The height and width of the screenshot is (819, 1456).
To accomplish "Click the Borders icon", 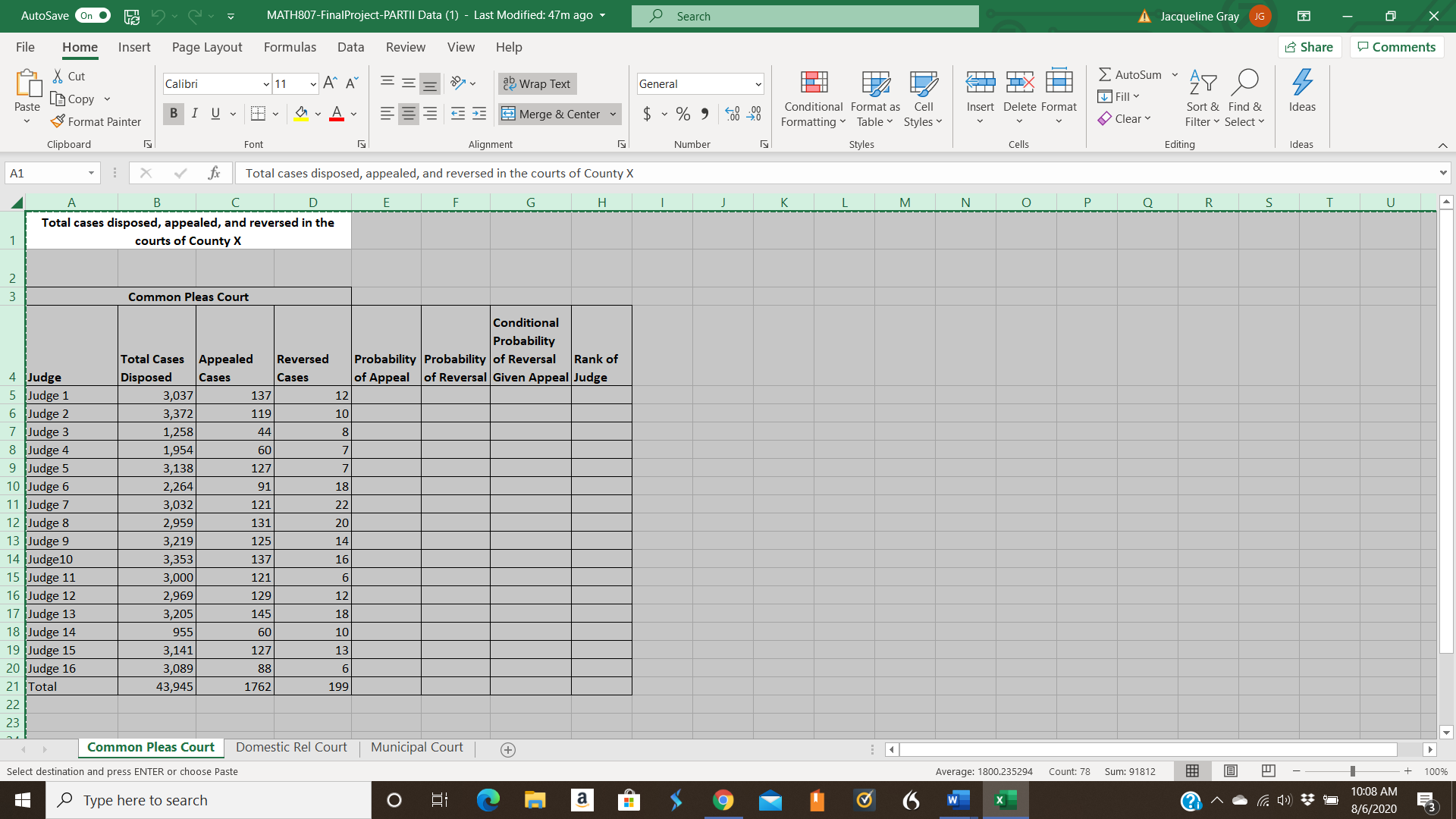I will (258, 114).
